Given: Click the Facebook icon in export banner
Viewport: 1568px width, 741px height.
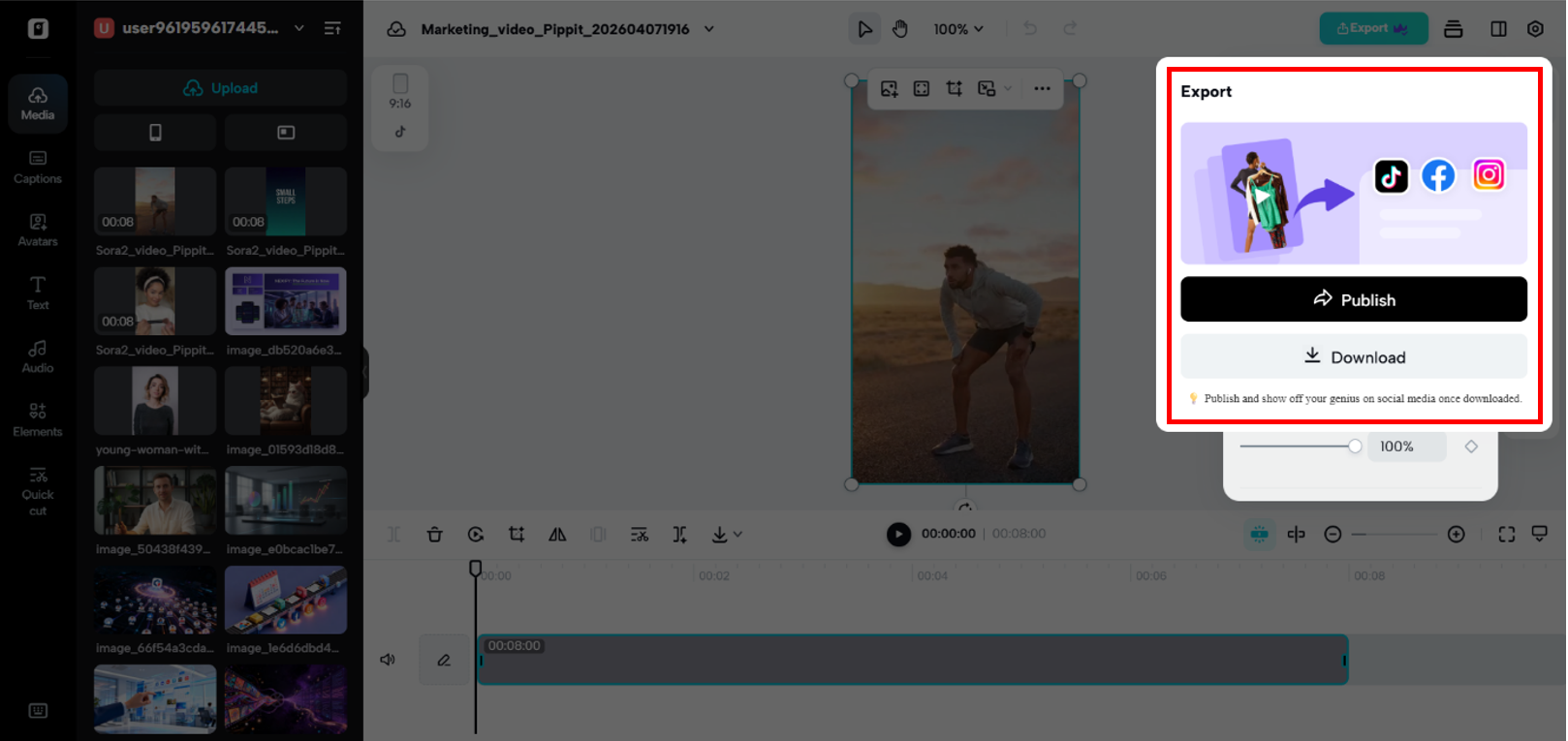Looking at the screenshot, I should pyautogui.click(x=1438, y=175).
